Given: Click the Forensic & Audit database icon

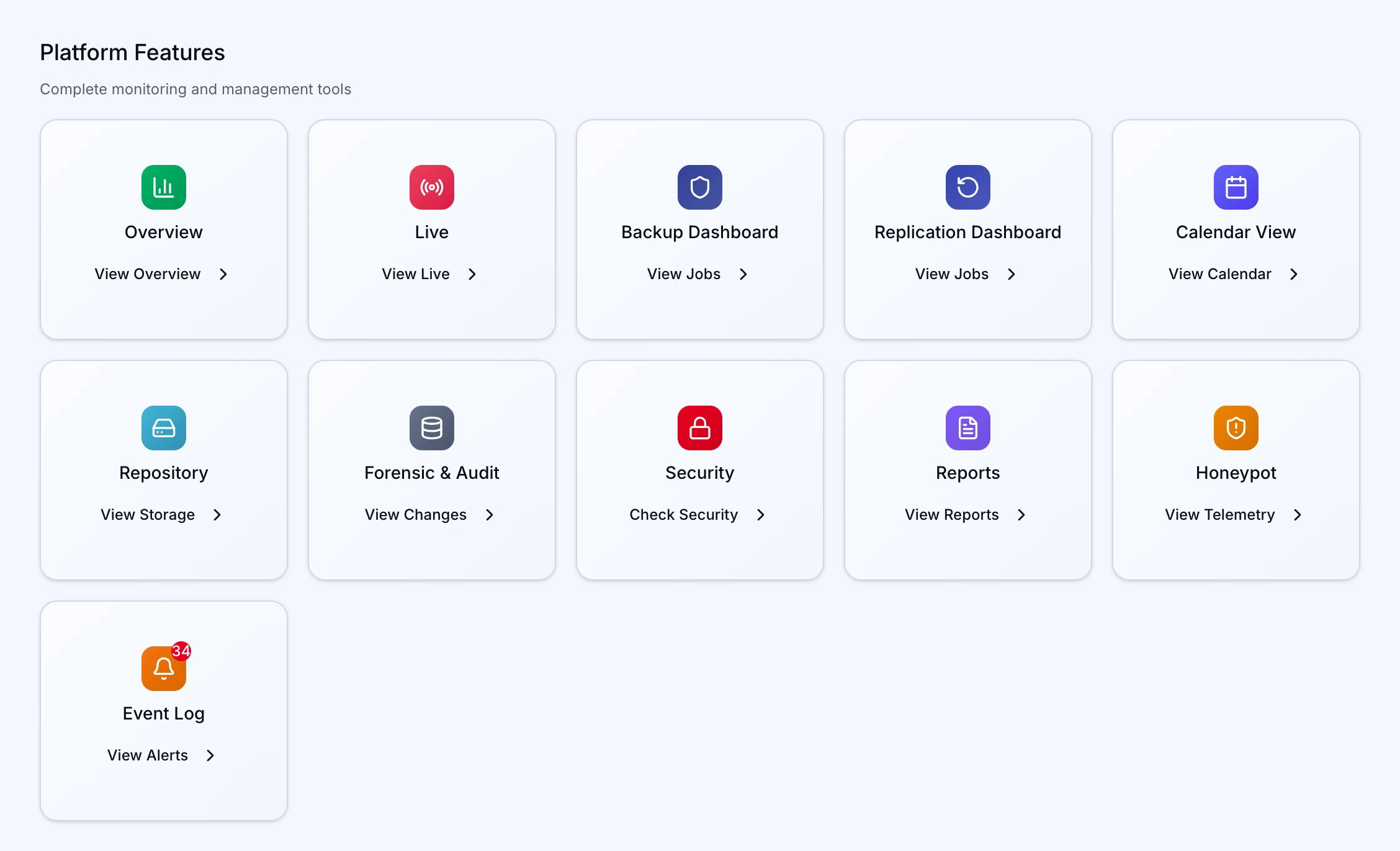Looking at the screenshot, I should [x=432, y=428].
